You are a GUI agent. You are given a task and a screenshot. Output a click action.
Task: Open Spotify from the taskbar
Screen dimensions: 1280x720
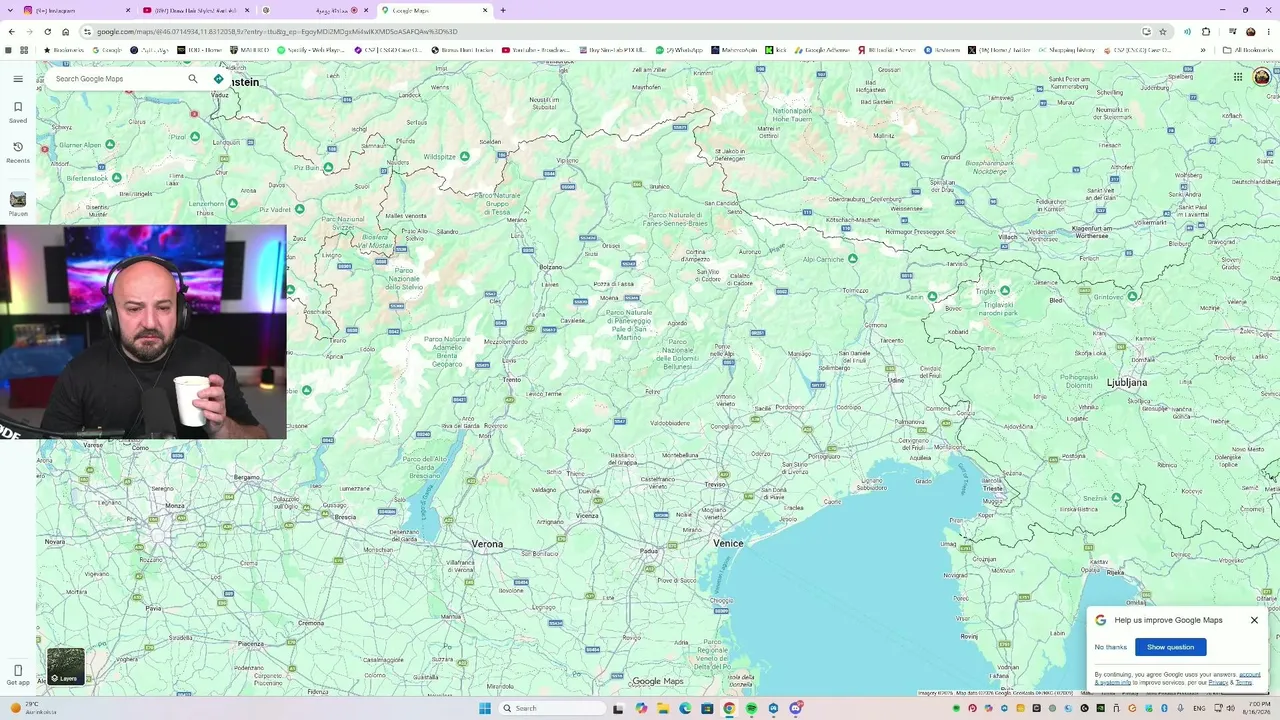tap(751, 708)
